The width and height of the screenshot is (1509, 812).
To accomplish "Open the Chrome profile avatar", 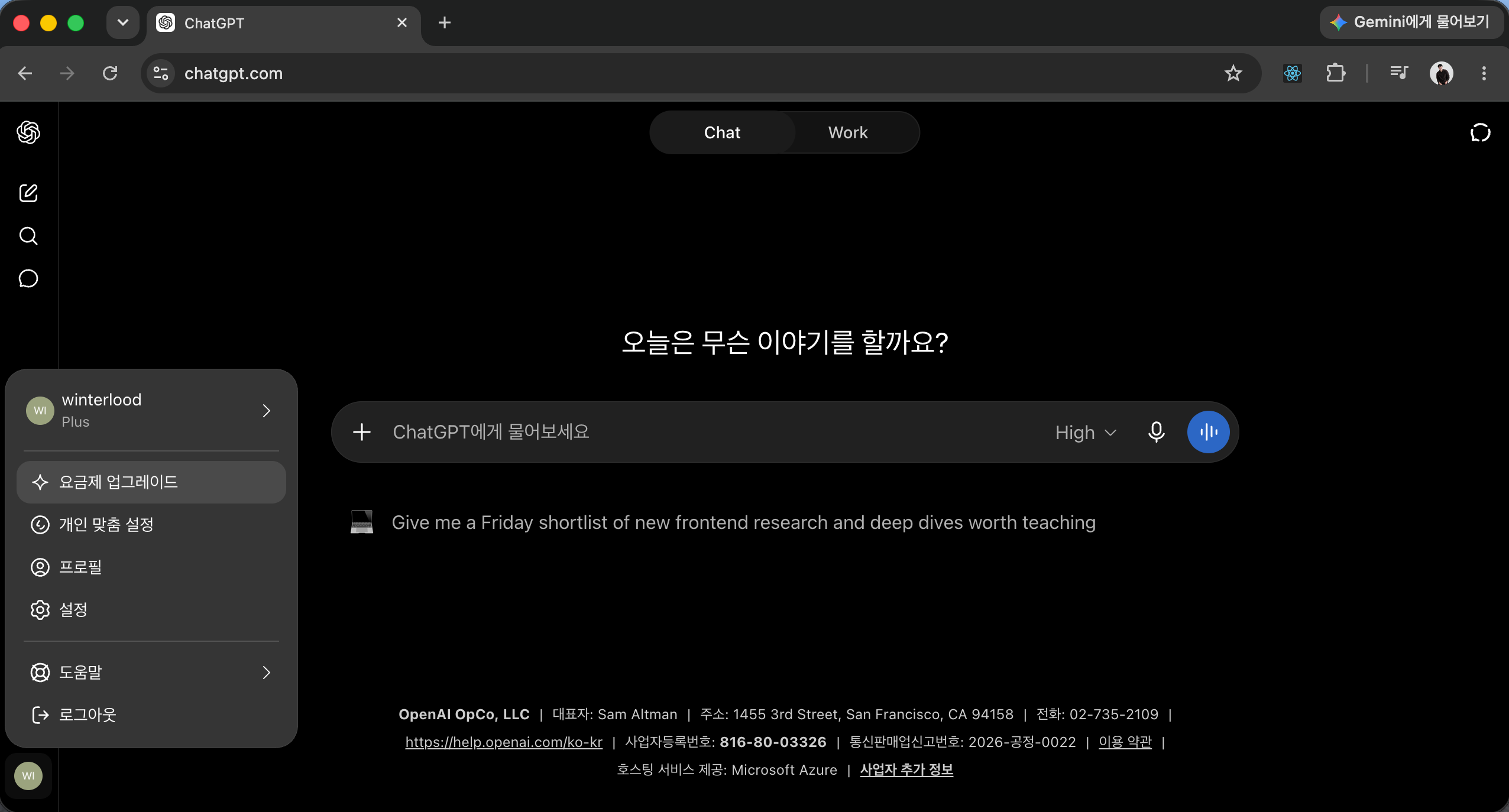I will coord(1441,73).
